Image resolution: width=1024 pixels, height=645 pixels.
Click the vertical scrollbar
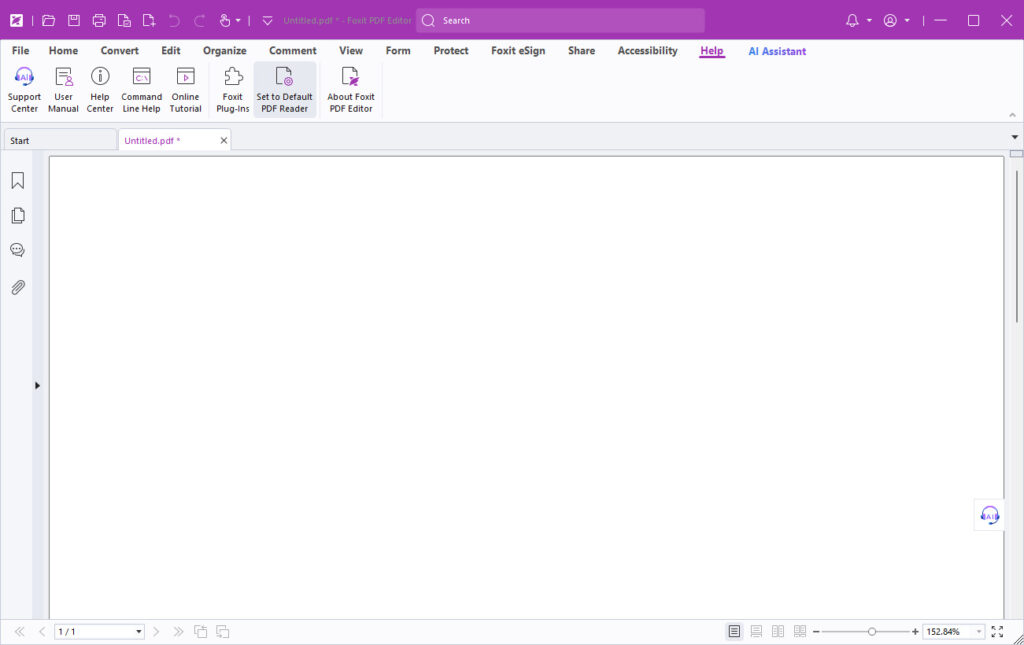pos(1016,246)
